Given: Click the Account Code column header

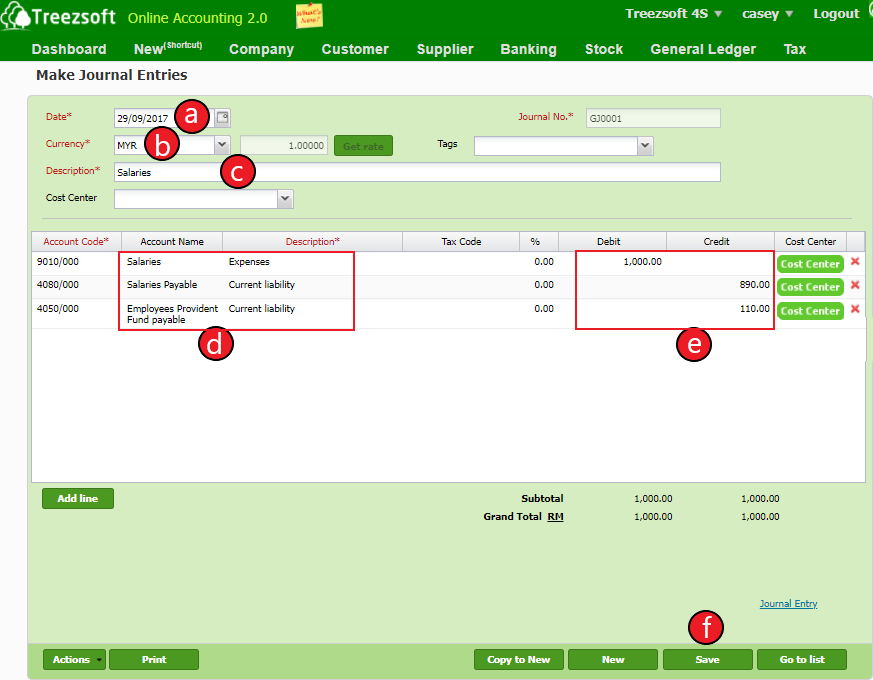Looking at the screenshot, I should 76,242.
